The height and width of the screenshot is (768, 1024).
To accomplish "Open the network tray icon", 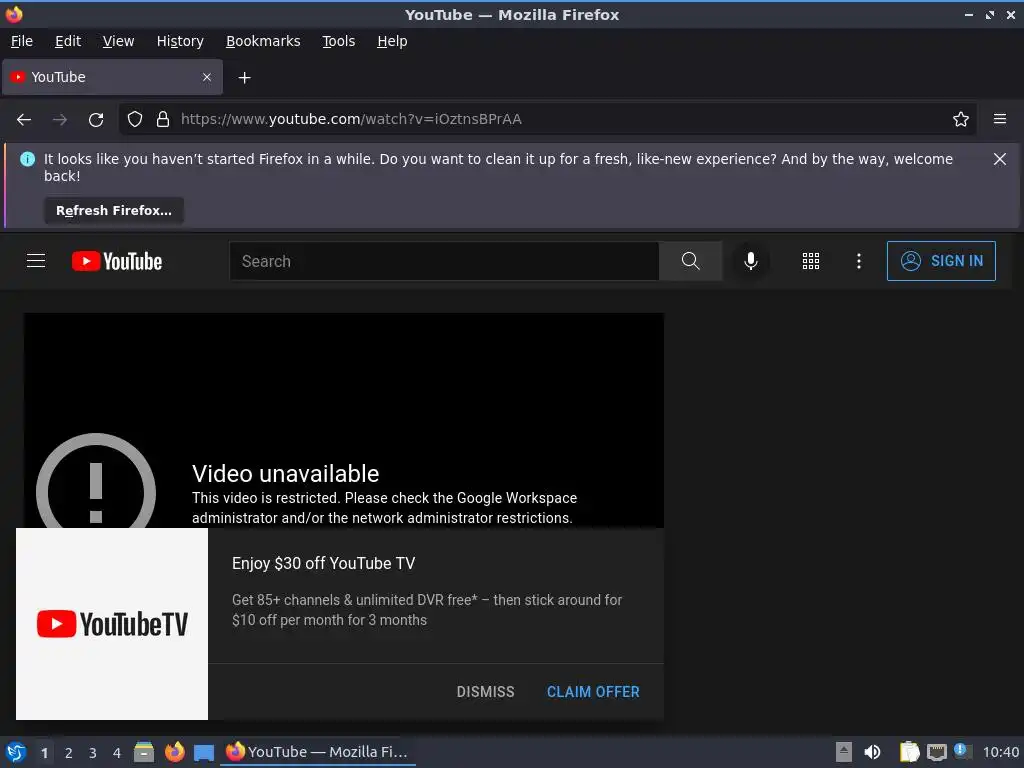I will point(937,752).
